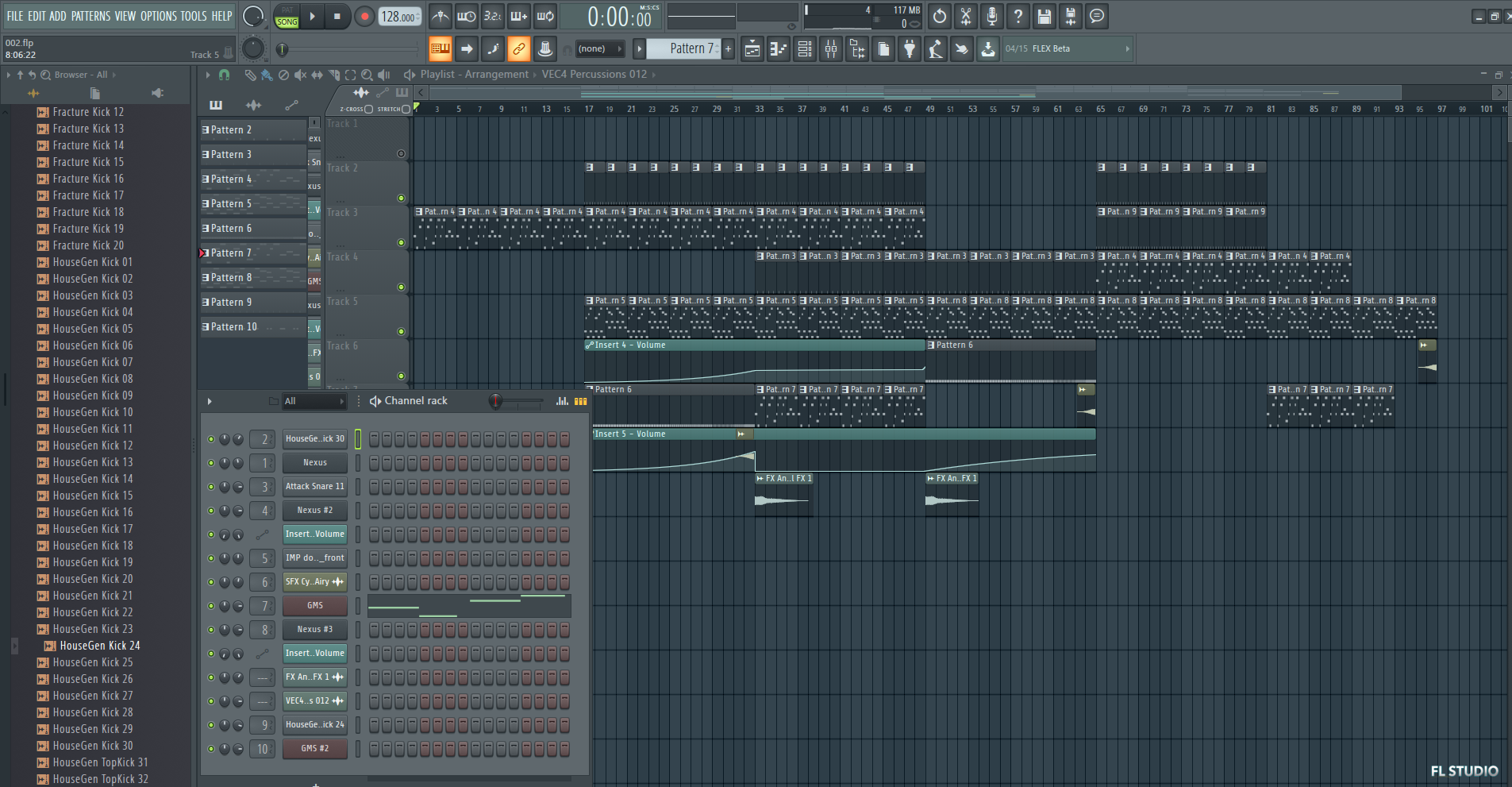
Task: Add a new pattern with the plus button
Action: click(728, 49)
